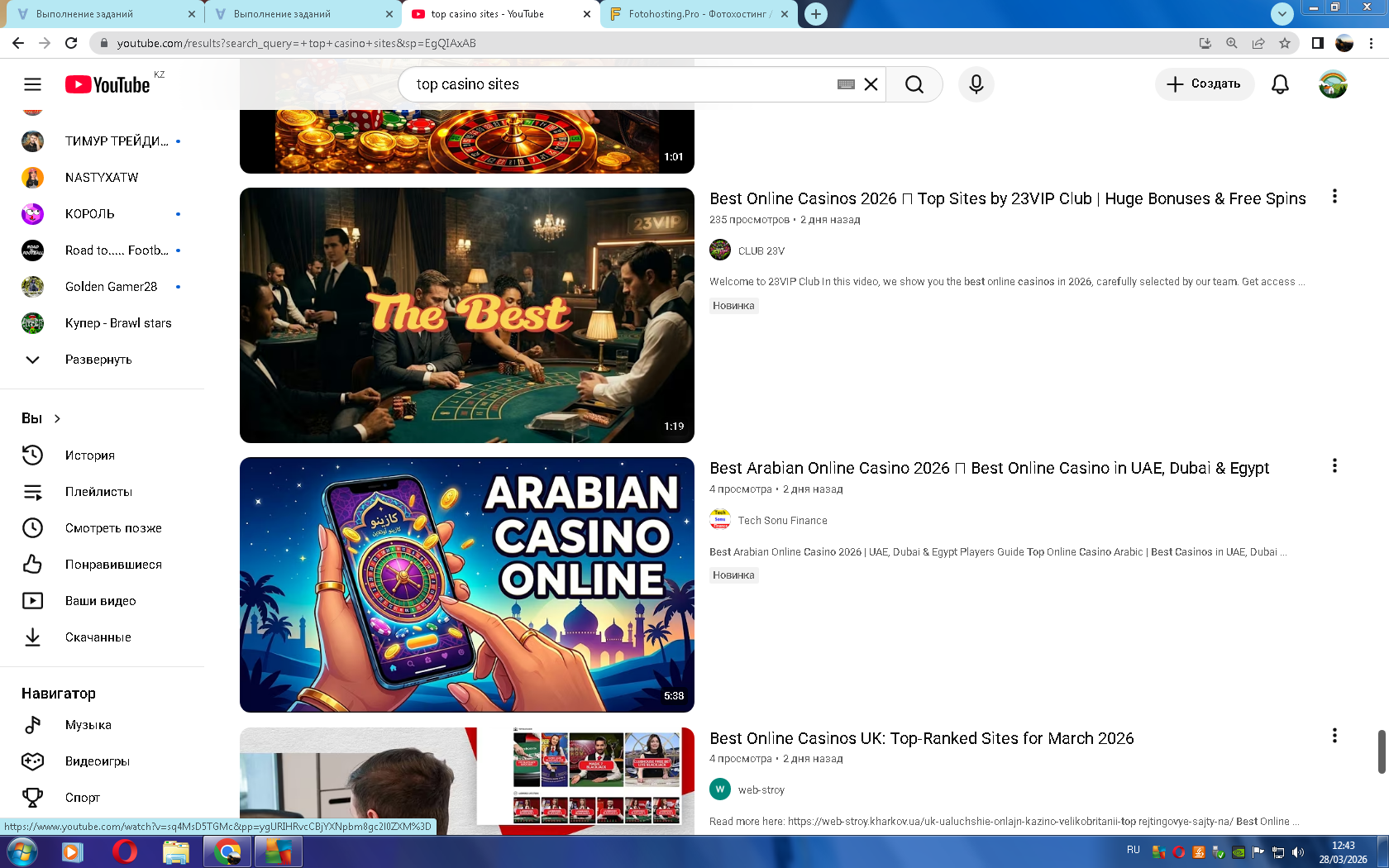Switch to the second Выполнение заданий tab
This screenshot has width=1389, height=868.
click(x=303, y=14)
